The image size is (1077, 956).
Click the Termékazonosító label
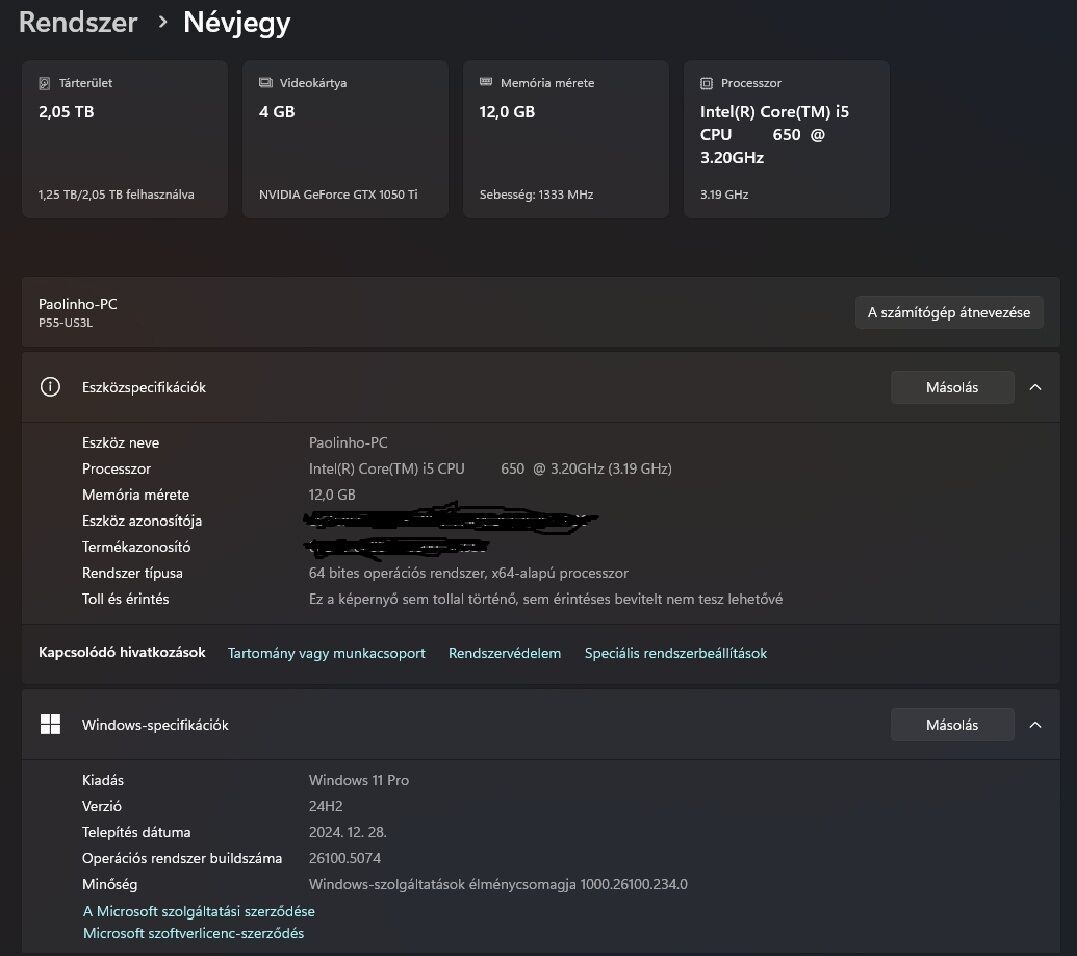(136, 547)
